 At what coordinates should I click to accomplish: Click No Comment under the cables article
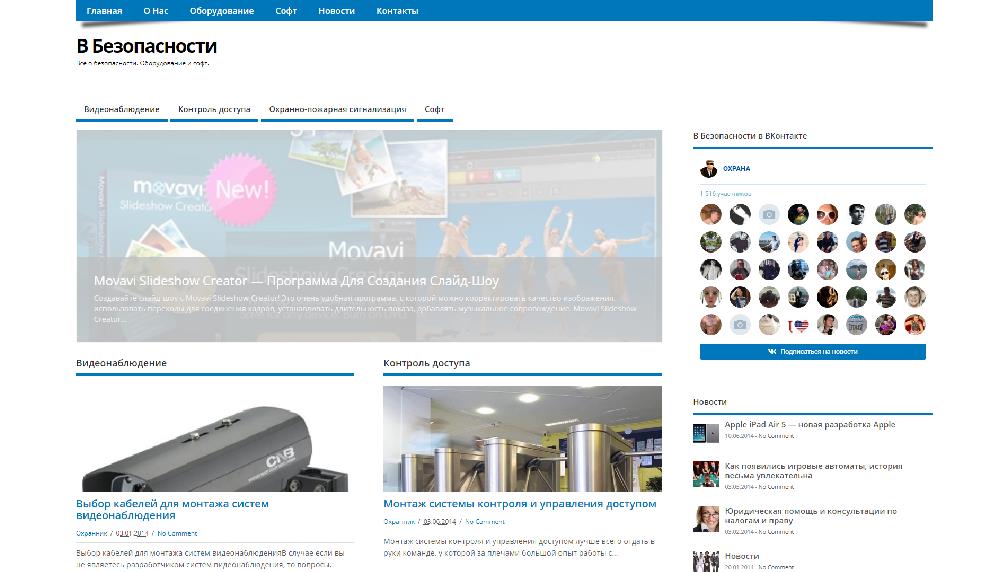[177, 533]
